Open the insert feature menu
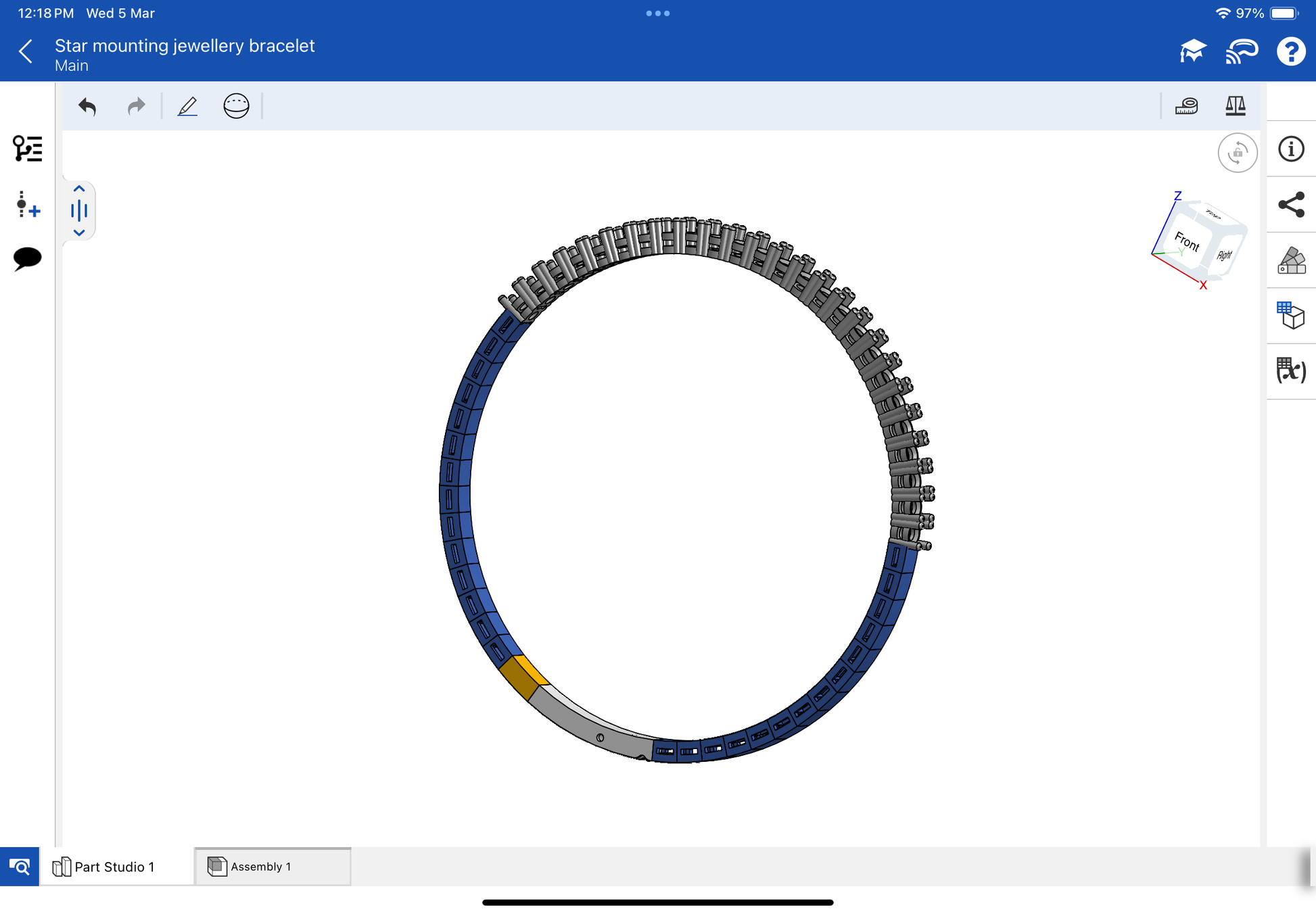This screenshot has width=1316, height=914. 27,205
